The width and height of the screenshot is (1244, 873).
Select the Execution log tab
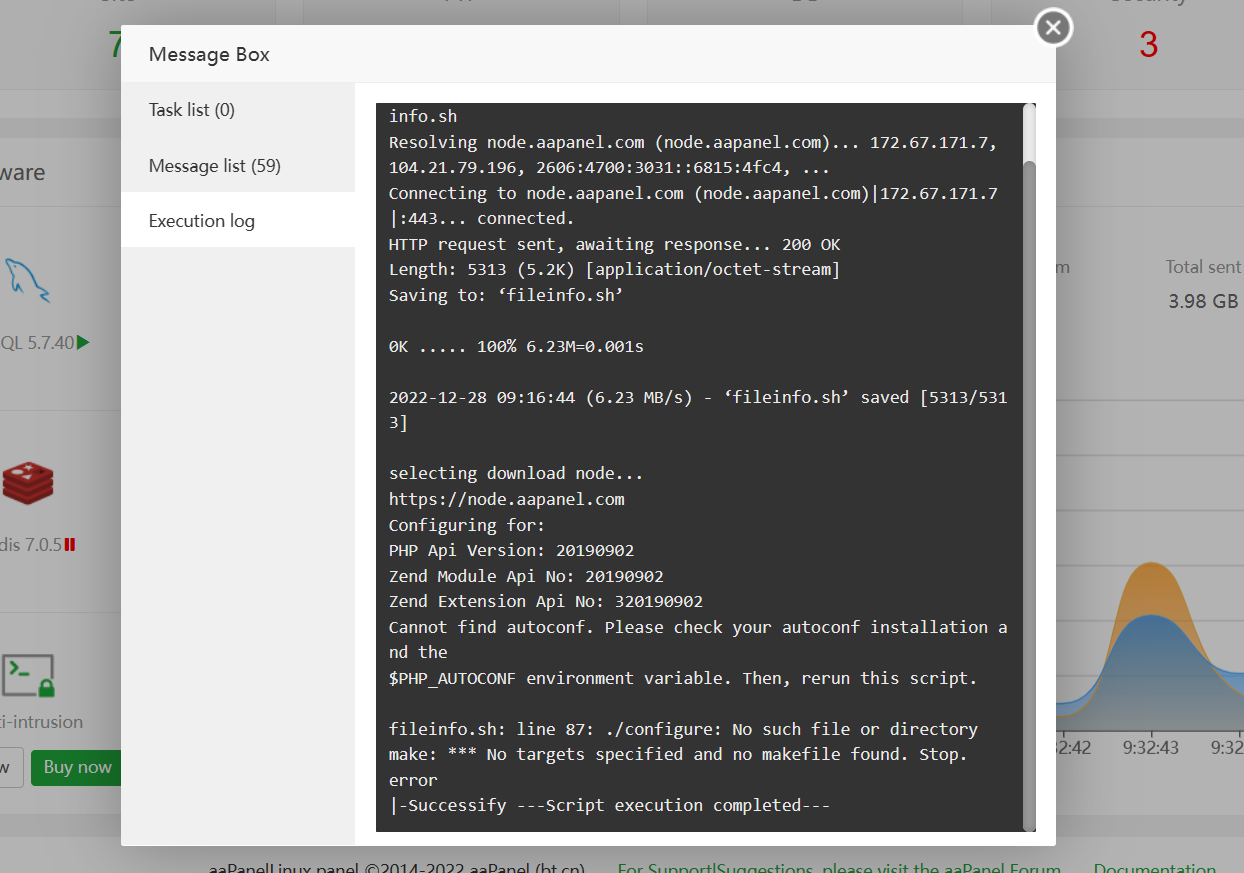click(x=202, y=221)
